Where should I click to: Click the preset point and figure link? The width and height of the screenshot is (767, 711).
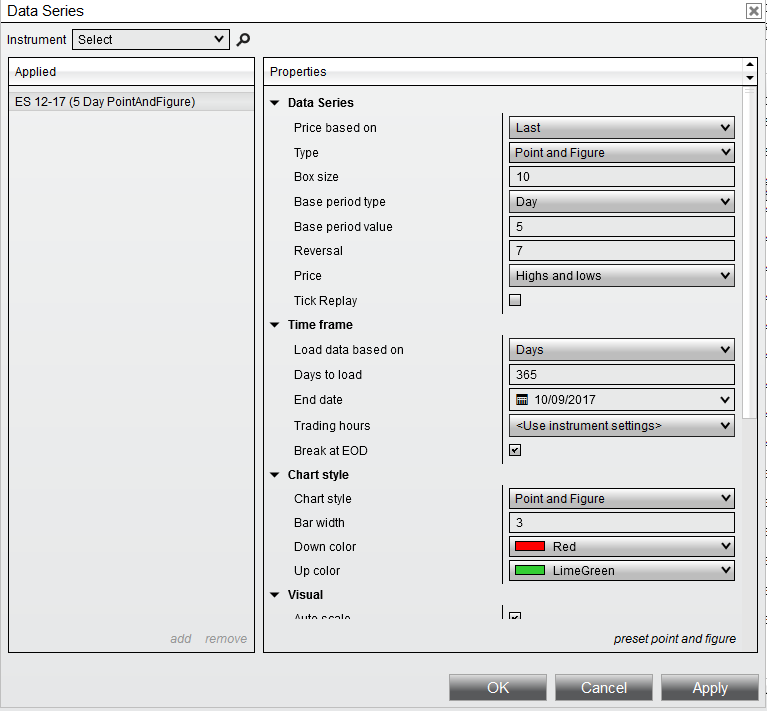tap(675, 639)
